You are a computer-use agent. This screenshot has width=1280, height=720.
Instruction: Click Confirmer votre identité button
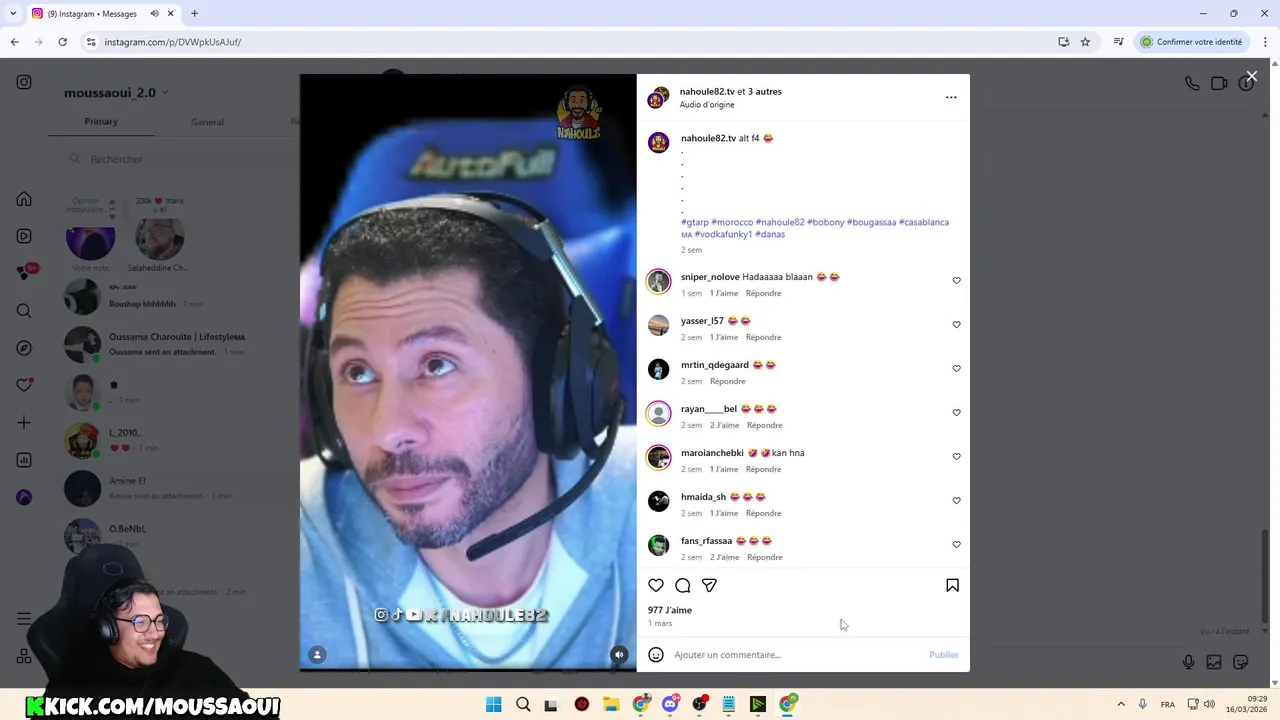1192,42
